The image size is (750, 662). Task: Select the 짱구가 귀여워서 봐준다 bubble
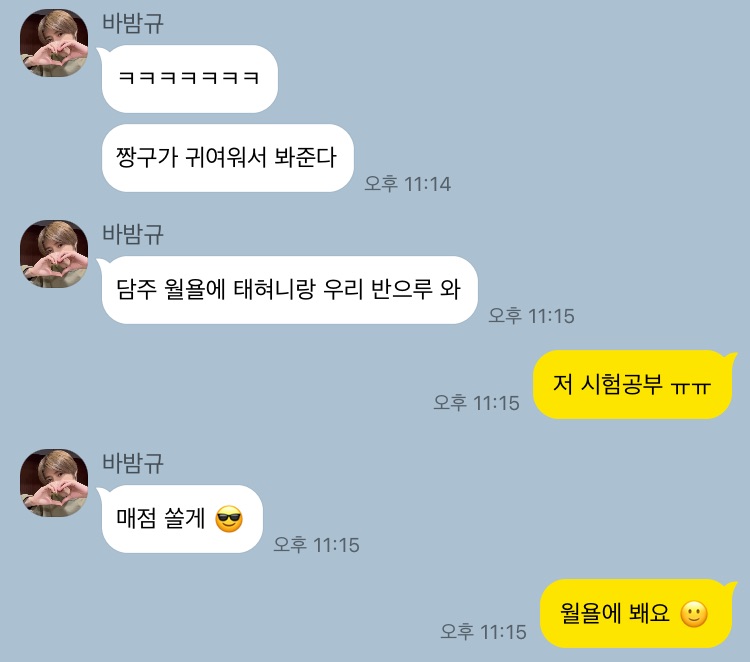pyautogui.click(x=227, y=158)
